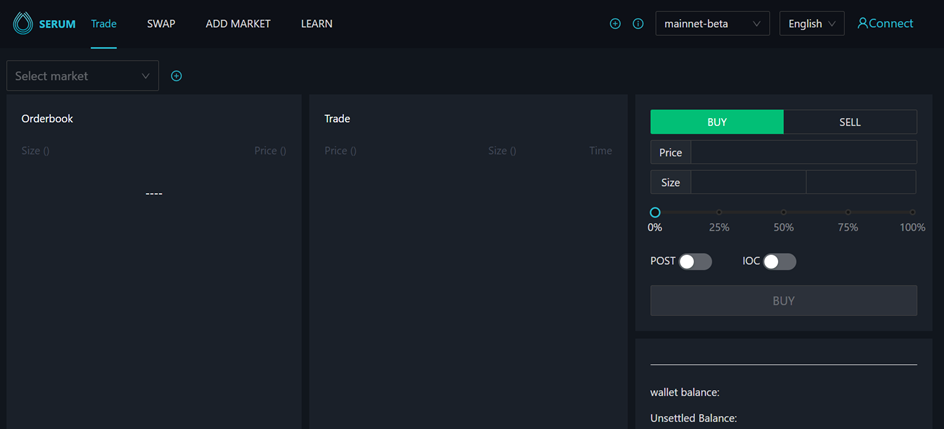
Task: Click the plus circle icon in top navigation
Action: point(615,24)
